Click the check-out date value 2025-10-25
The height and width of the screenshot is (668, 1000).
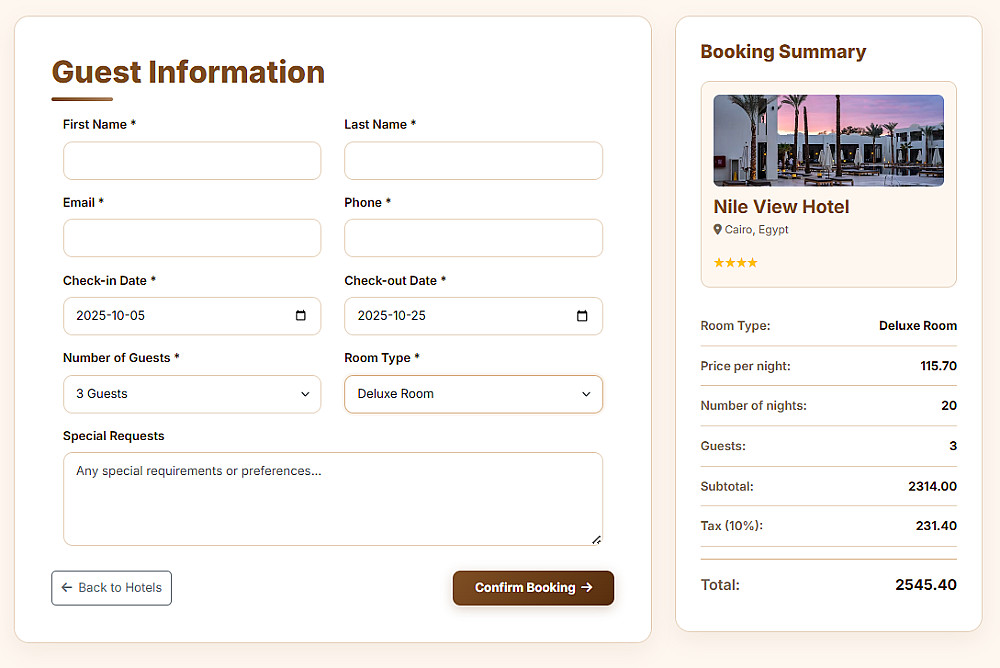pyautogui.click(x=392, y=316)
